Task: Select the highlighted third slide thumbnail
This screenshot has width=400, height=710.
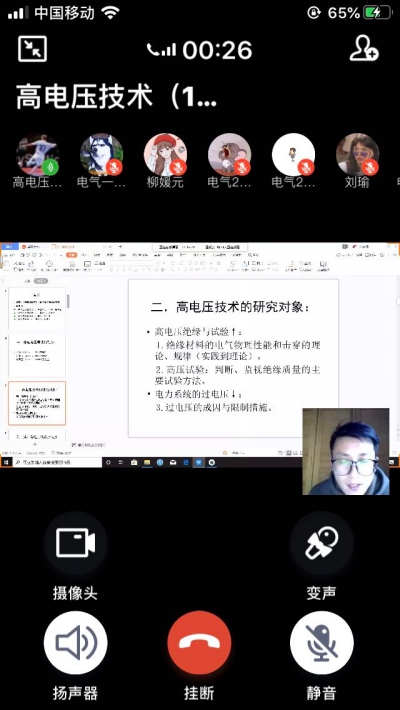Action: pyautogui.click(x=37, y=403)
